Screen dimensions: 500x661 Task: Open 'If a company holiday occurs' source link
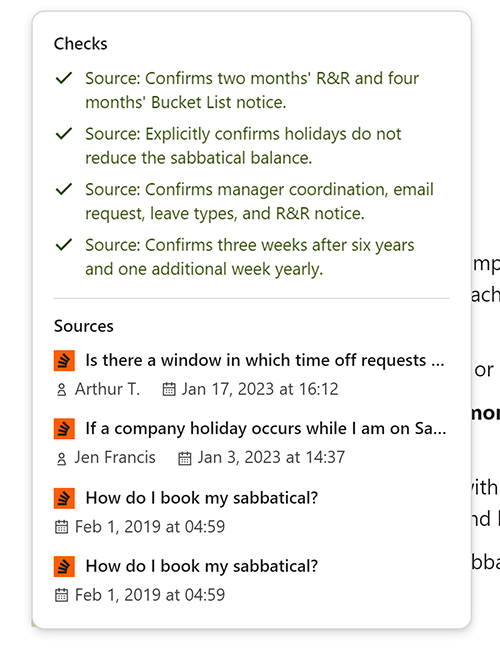pos(266,429)
